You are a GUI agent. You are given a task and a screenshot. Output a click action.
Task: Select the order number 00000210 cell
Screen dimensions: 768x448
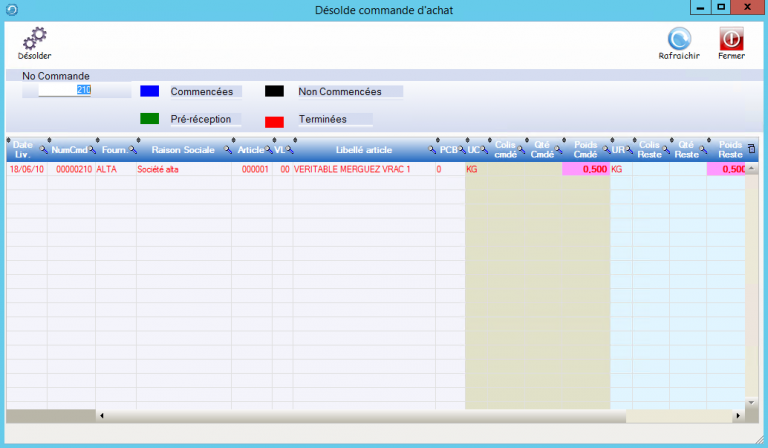tap(73, 170)
